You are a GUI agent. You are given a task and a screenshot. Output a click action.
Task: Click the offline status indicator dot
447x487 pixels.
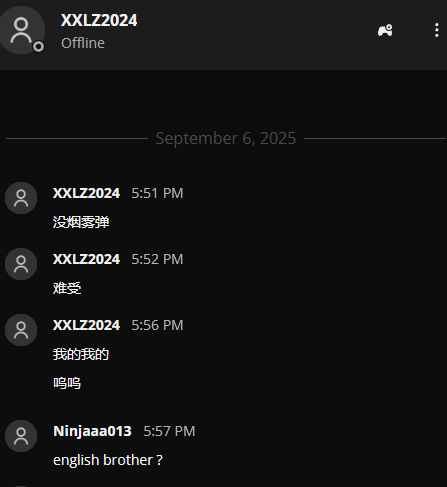coord(38,47)
